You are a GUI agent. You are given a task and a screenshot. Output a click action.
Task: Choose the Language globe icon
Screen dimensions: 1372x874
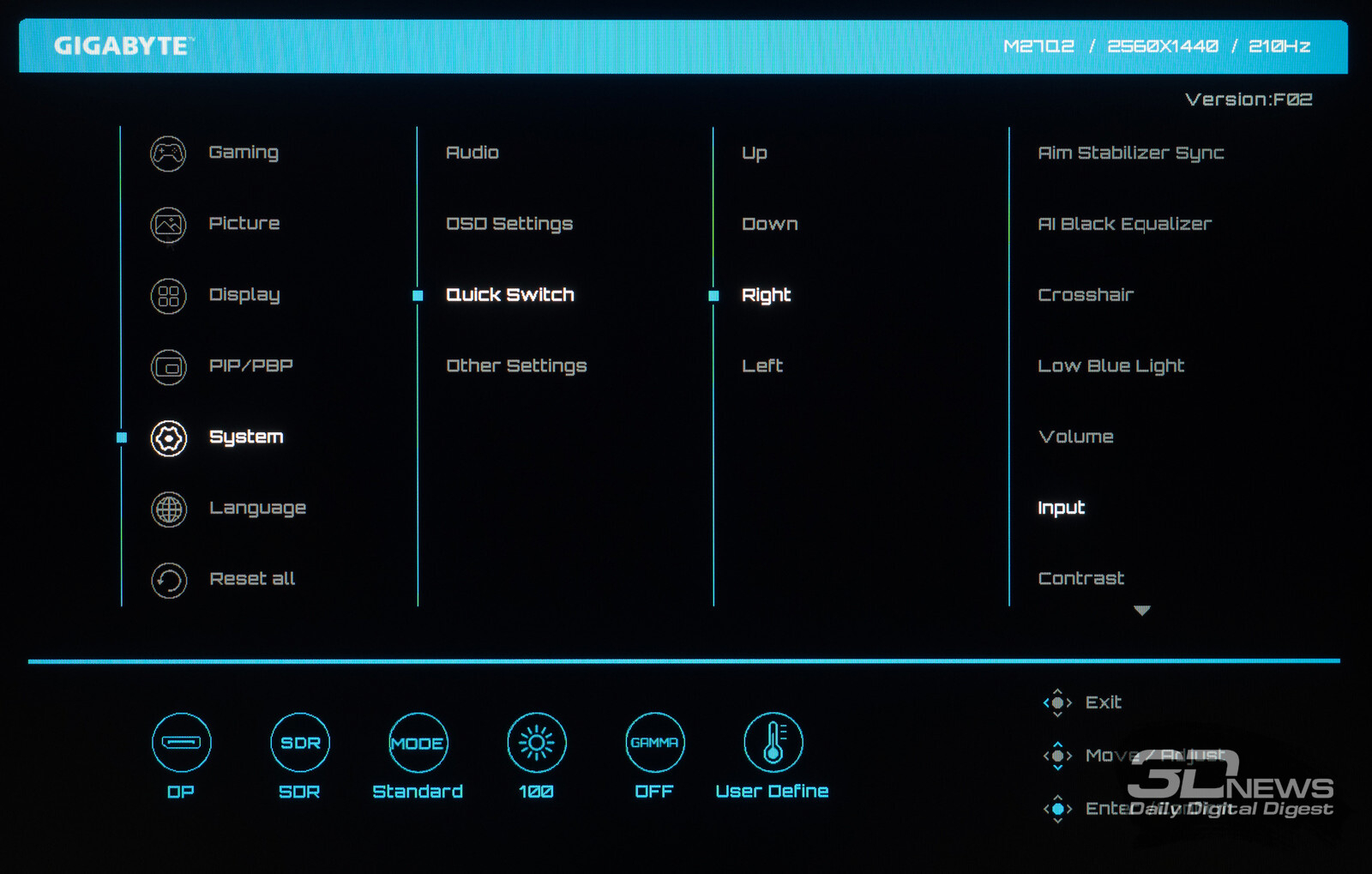pos(168,509)
